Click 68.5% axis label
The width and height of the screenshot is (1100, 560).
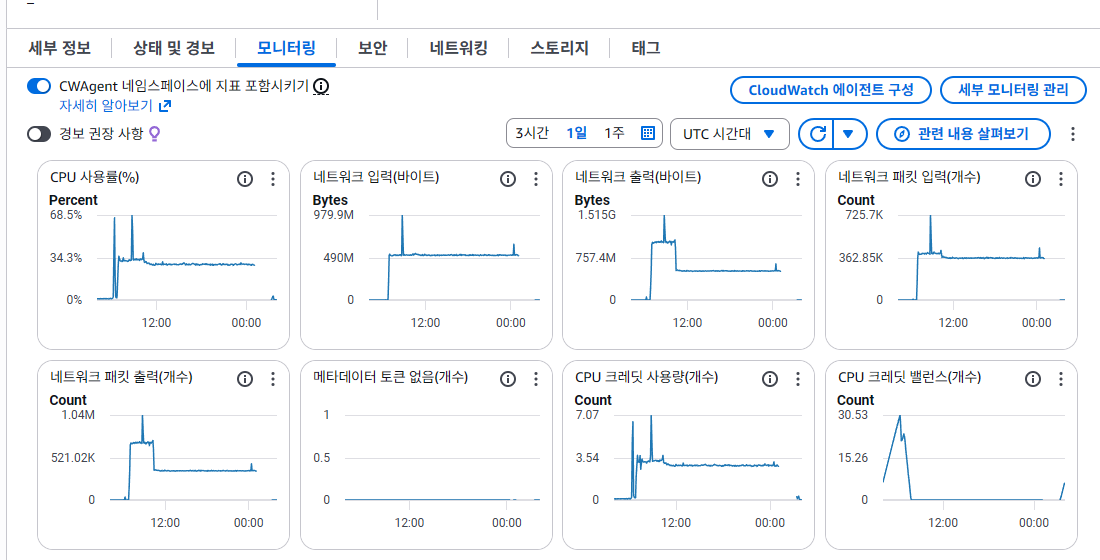tap(66, 215)
